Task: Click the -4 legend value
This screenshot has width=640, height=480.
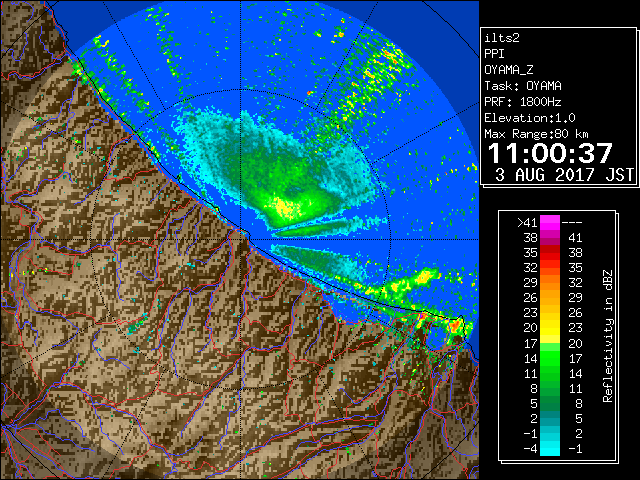Action: (x=530, y=448)
